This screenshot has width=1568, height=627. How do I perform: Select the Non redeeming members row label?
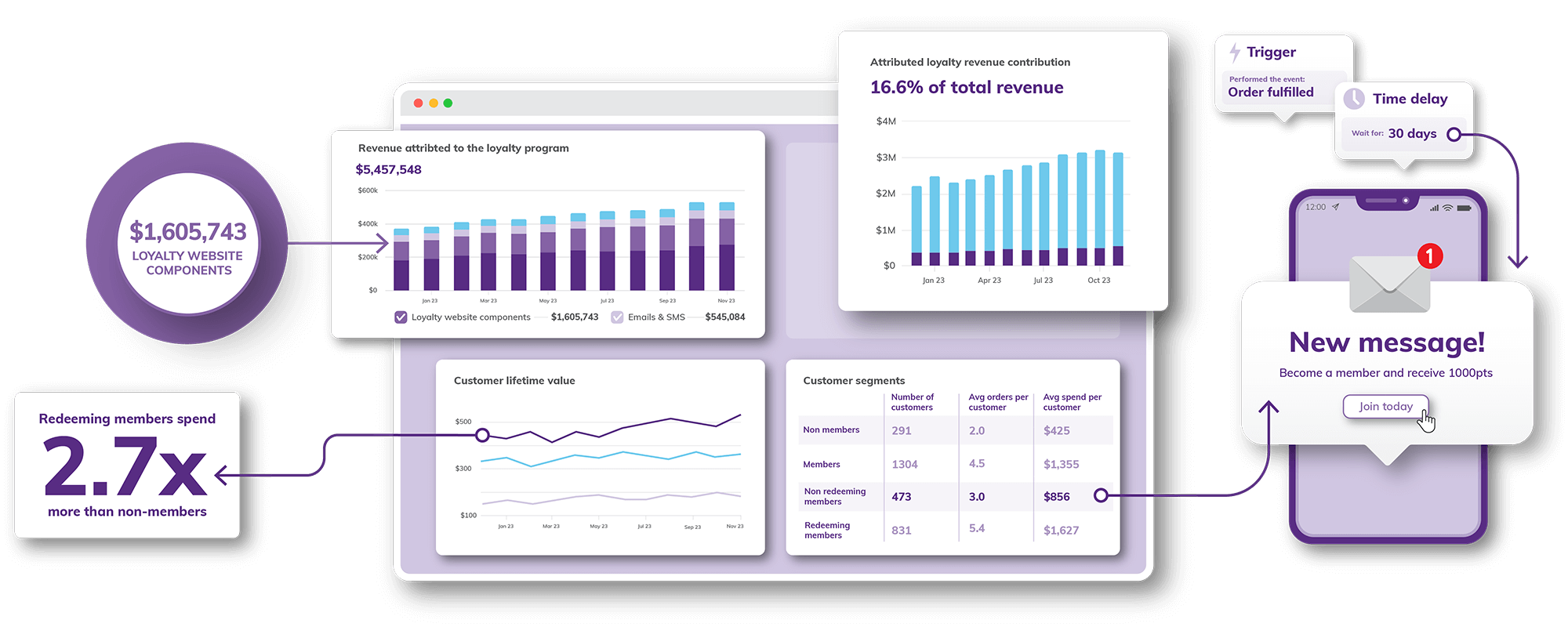click(834, 496)
